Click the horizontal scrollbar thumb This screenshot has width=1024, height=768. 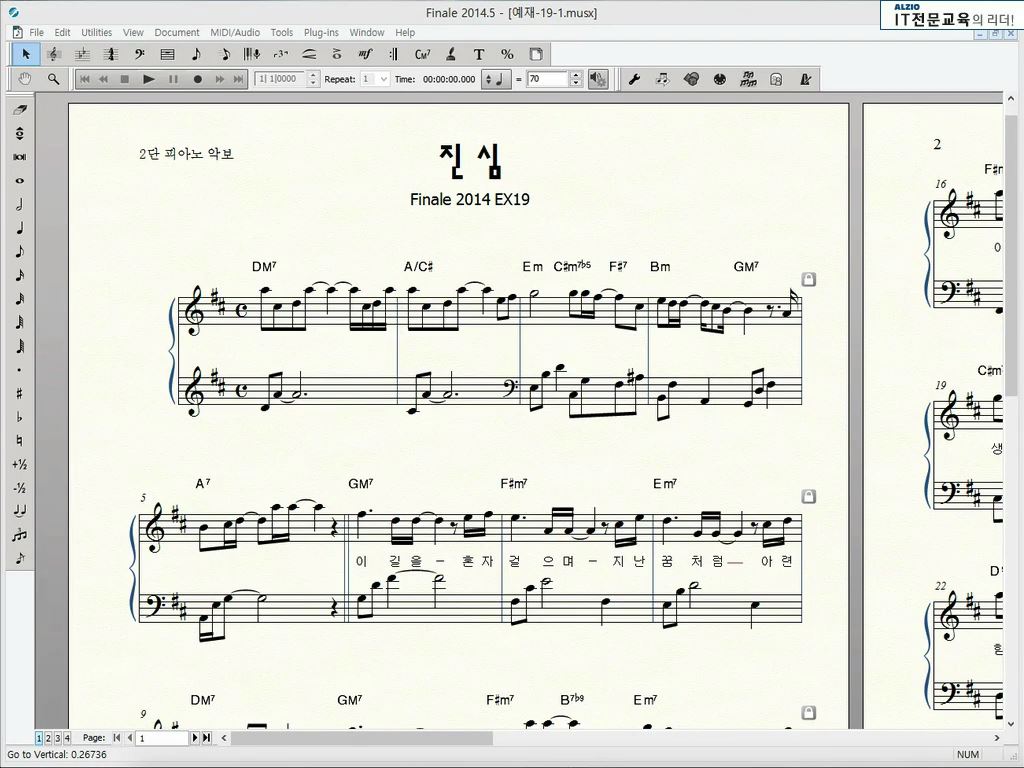(362, 738)
